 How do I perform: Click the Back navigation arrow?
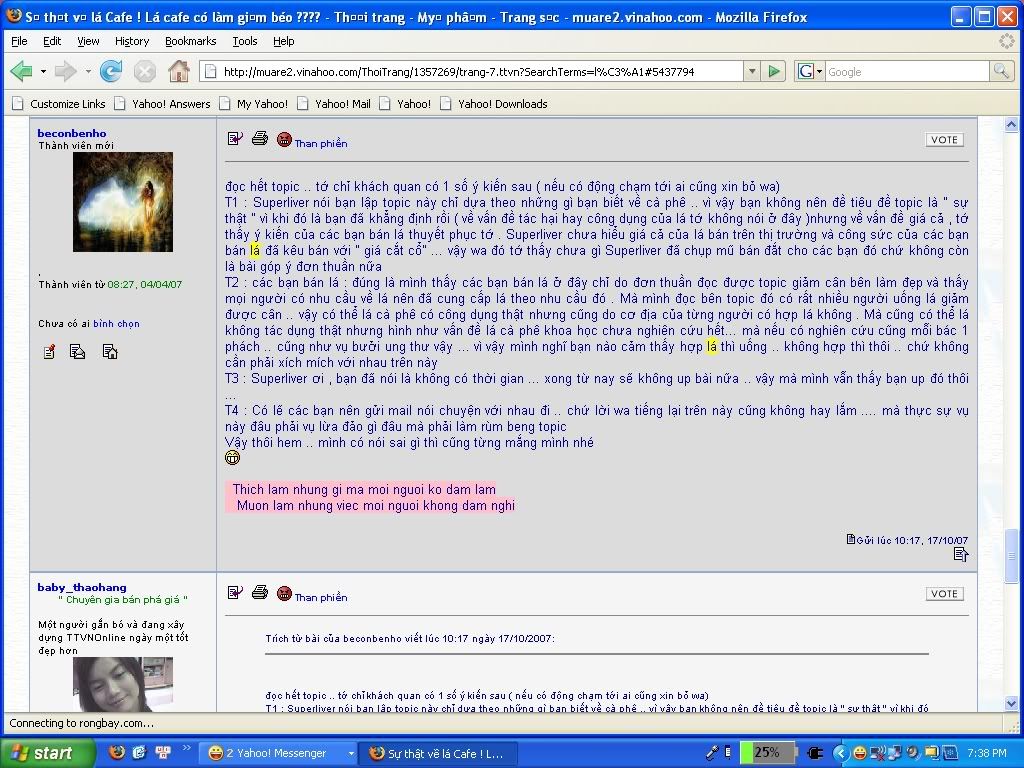pyautogui.click(x=21, y=71)
